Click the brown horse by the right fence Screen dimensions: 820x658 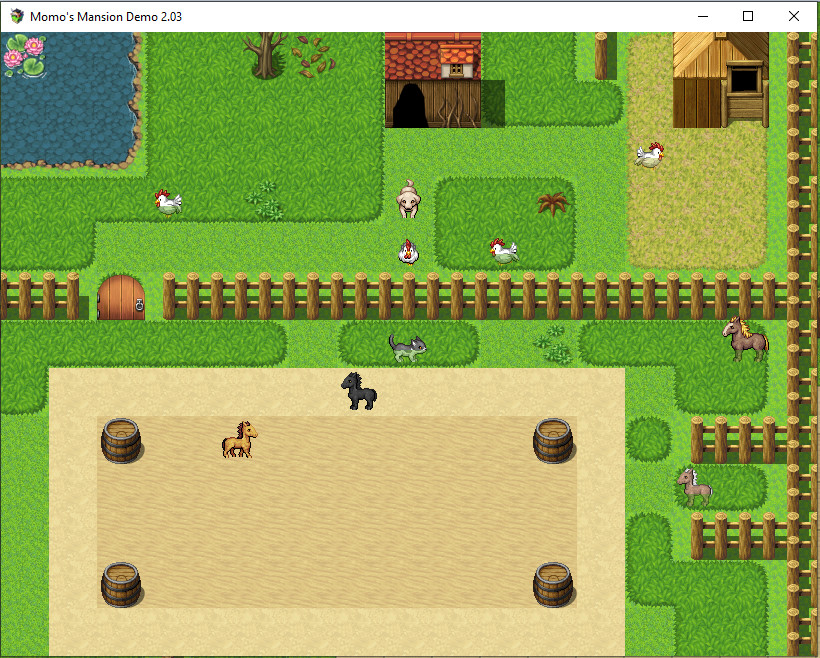(744, 340)
